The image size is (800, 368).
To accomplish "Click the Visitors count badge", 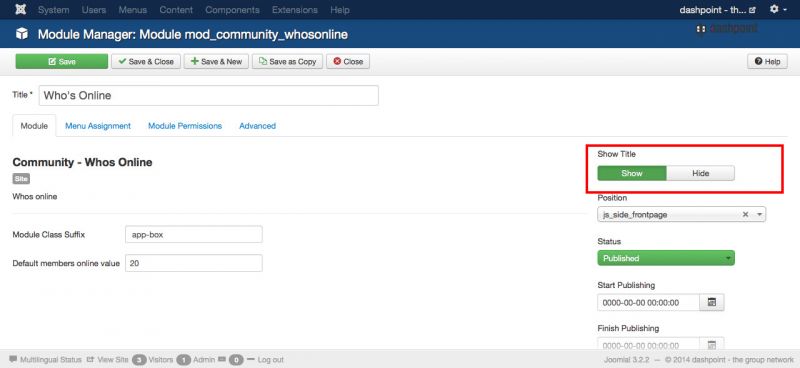I will (x=139, y=360).
